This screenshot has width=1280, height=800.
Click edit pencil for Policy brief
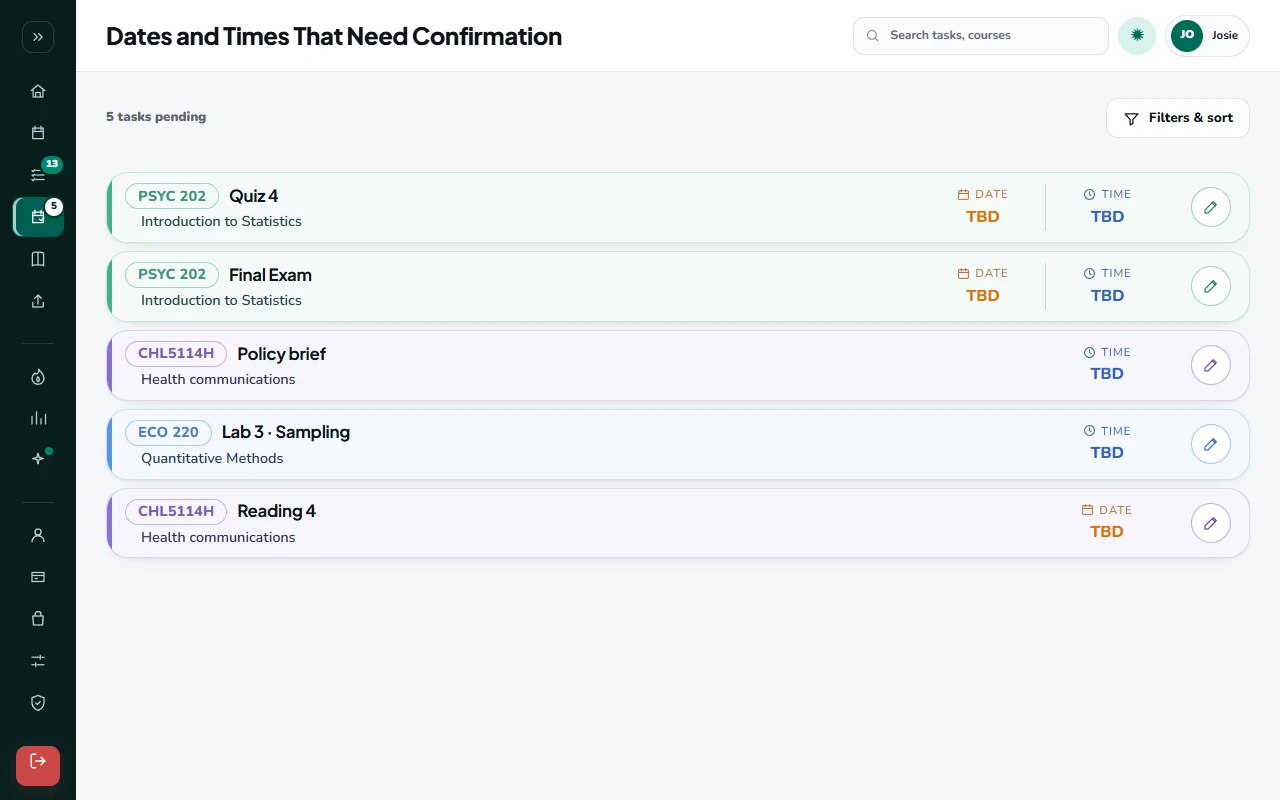click(x=1211, y=365)
